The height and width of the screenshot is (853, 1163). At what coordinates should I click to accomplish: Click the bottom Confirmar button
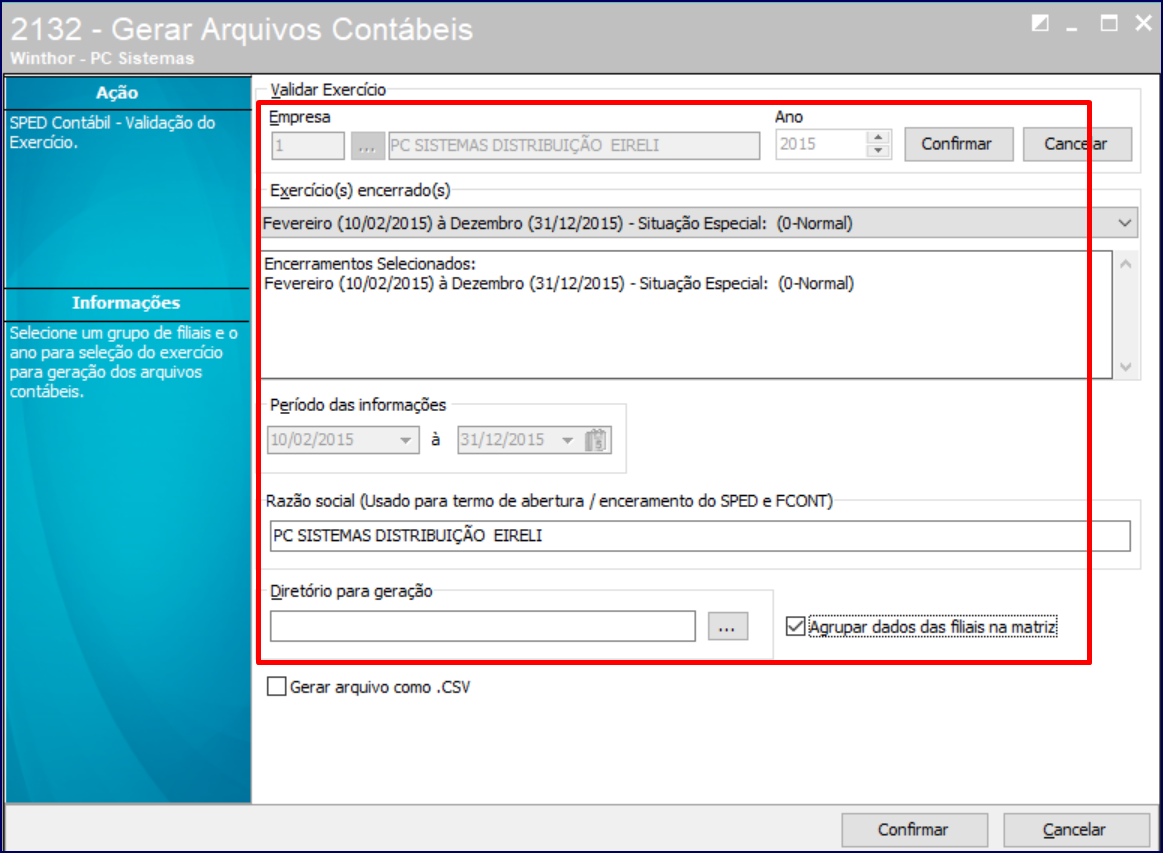pos(914,829)
